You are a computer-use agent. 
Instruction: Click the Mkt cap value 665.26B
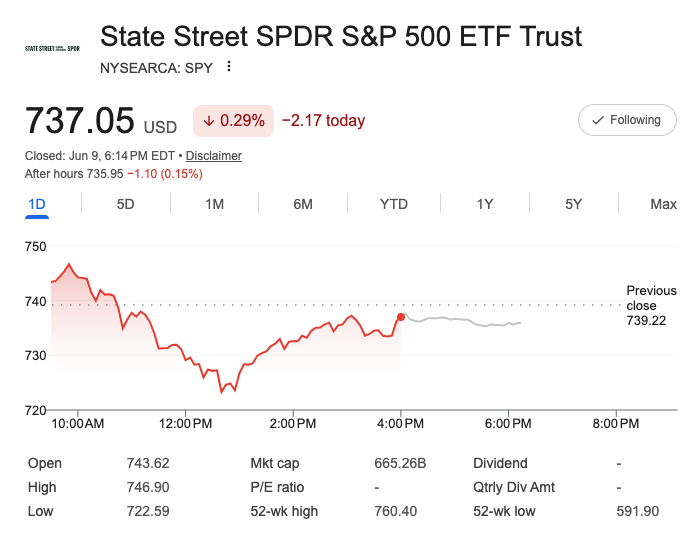pos(400,463)
